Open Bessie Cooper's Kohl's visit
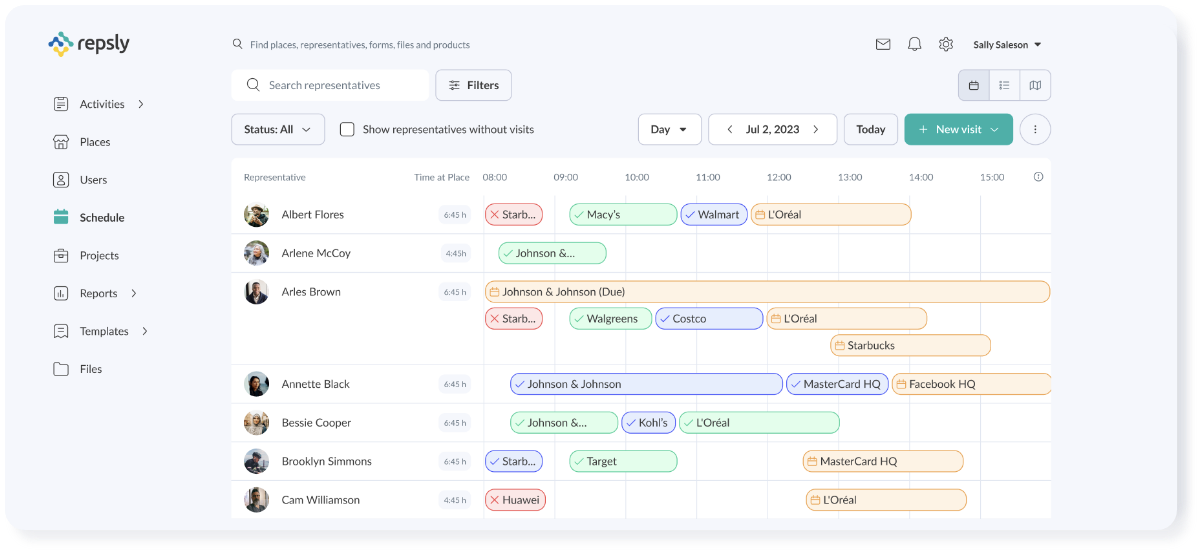This screenshot has width=1202, height=555. click(649, 423)
